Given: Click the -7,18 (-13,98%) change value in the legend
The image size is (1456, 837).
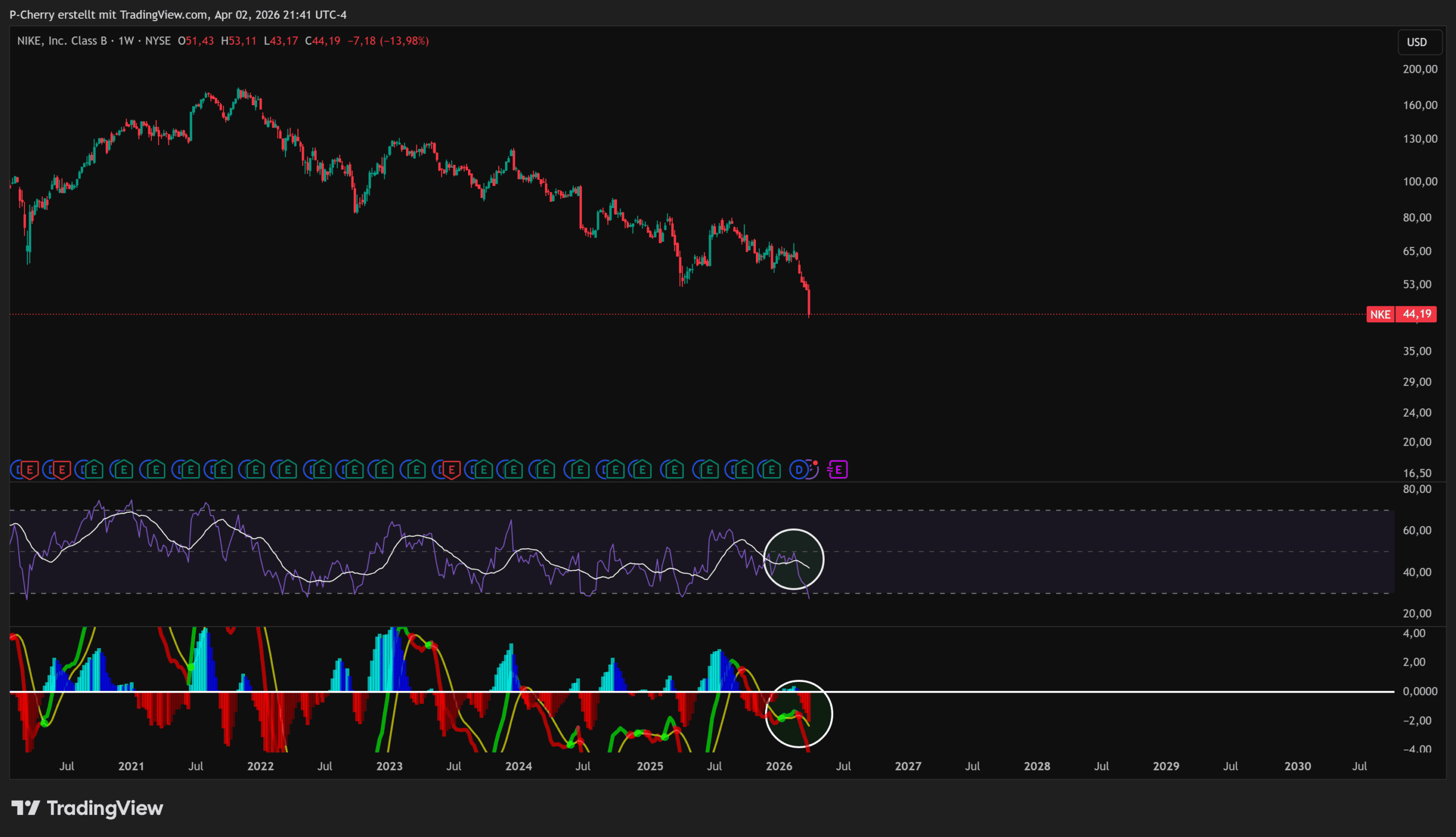Looking at the screenshot, I should 388,41.
